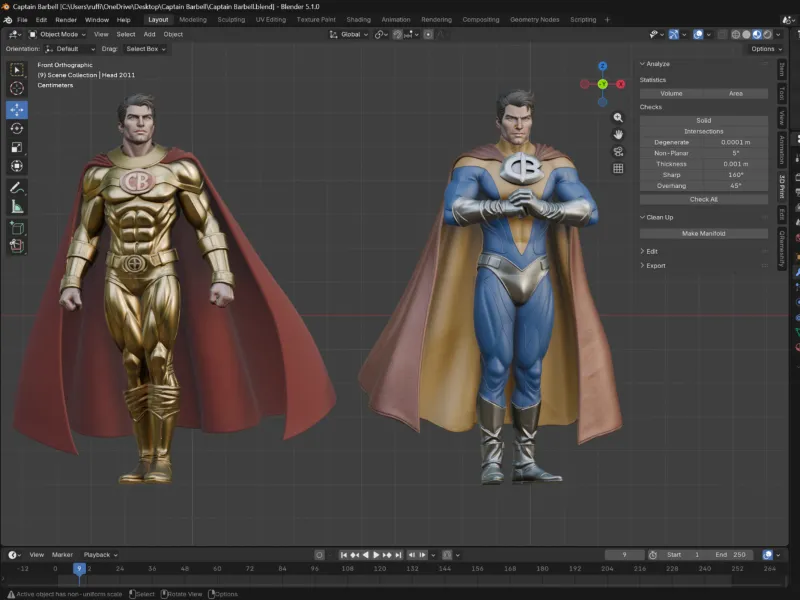Switch to solid viewport shading

tap(746, 35)
